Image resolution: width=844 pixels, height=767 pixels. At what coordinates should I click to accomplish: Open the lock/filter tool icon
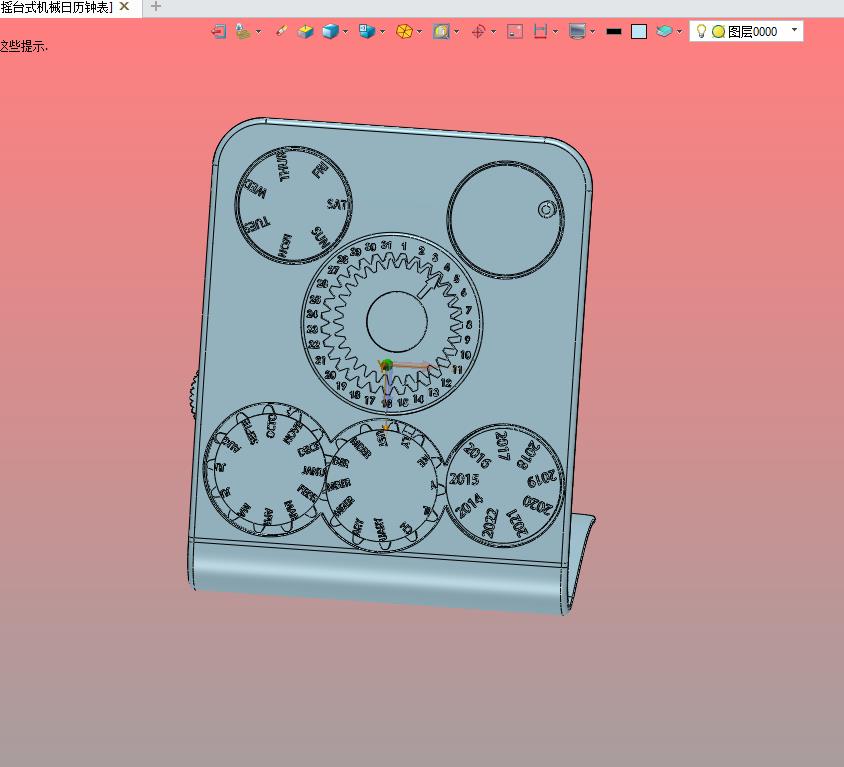pos(243,32)
